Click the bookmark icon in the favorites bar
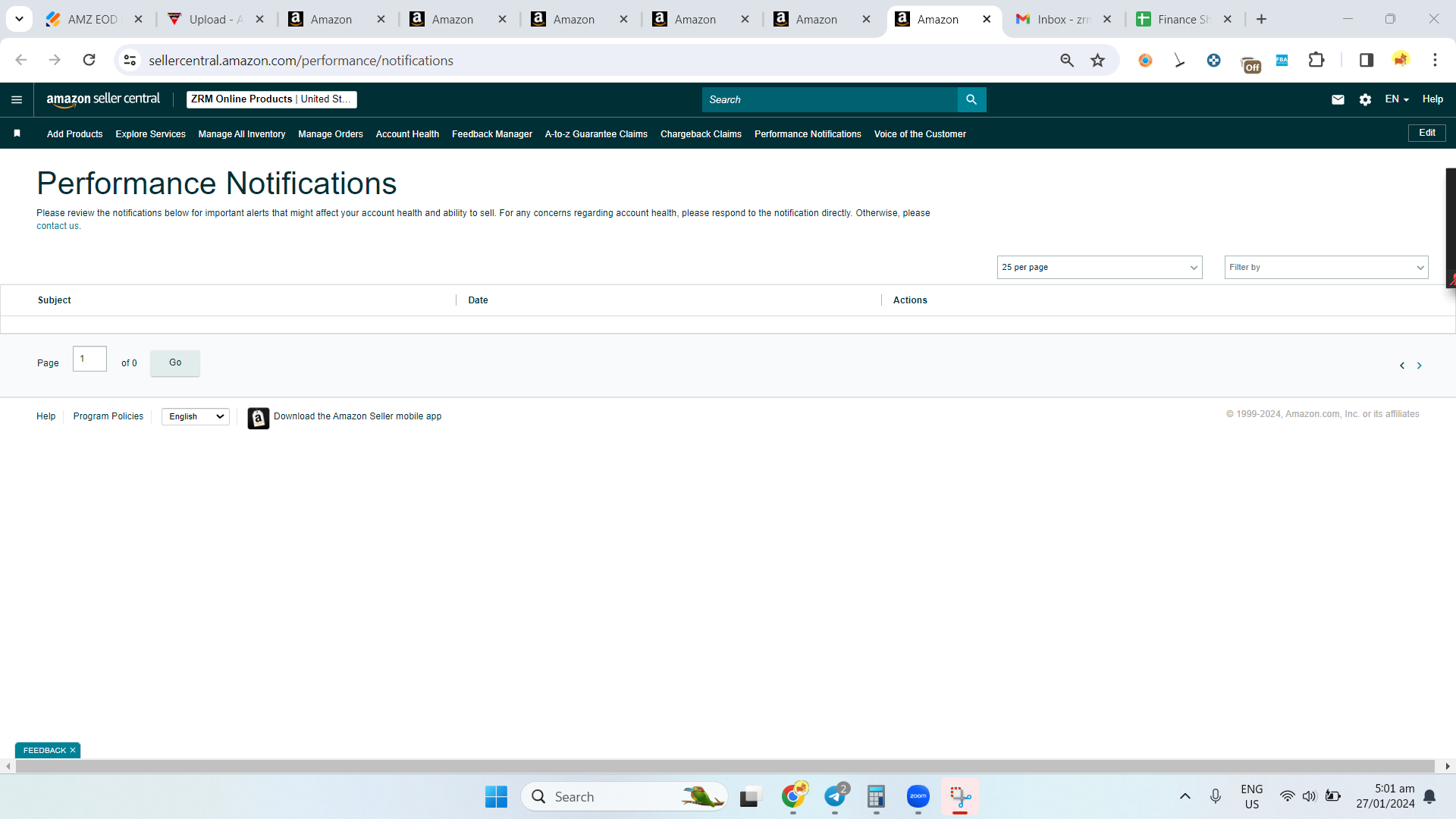 (x=17, y=133)
